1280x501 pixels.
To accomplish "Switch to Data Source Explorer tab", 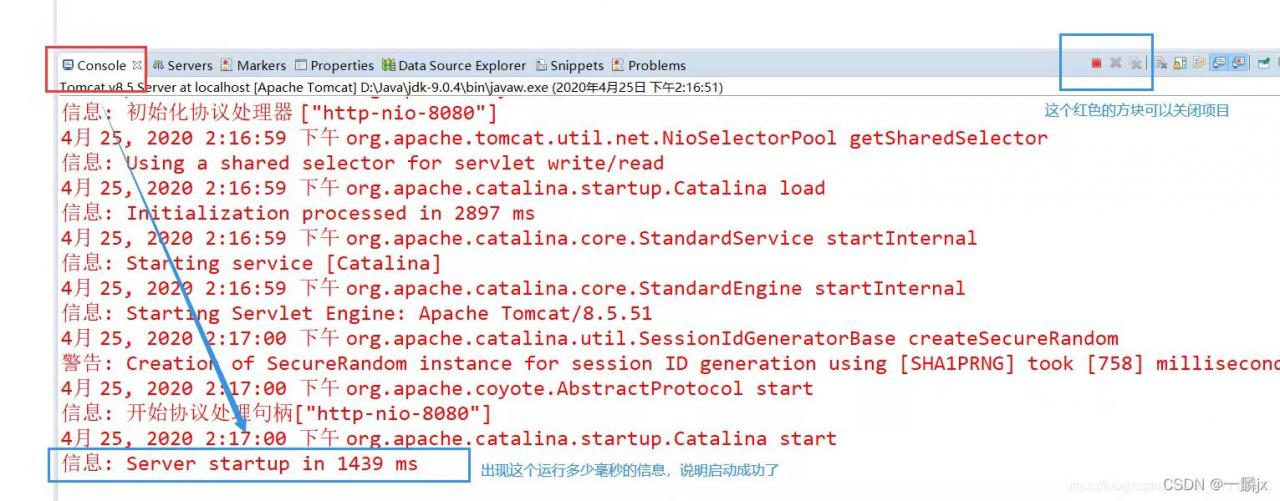I will 454,65.
